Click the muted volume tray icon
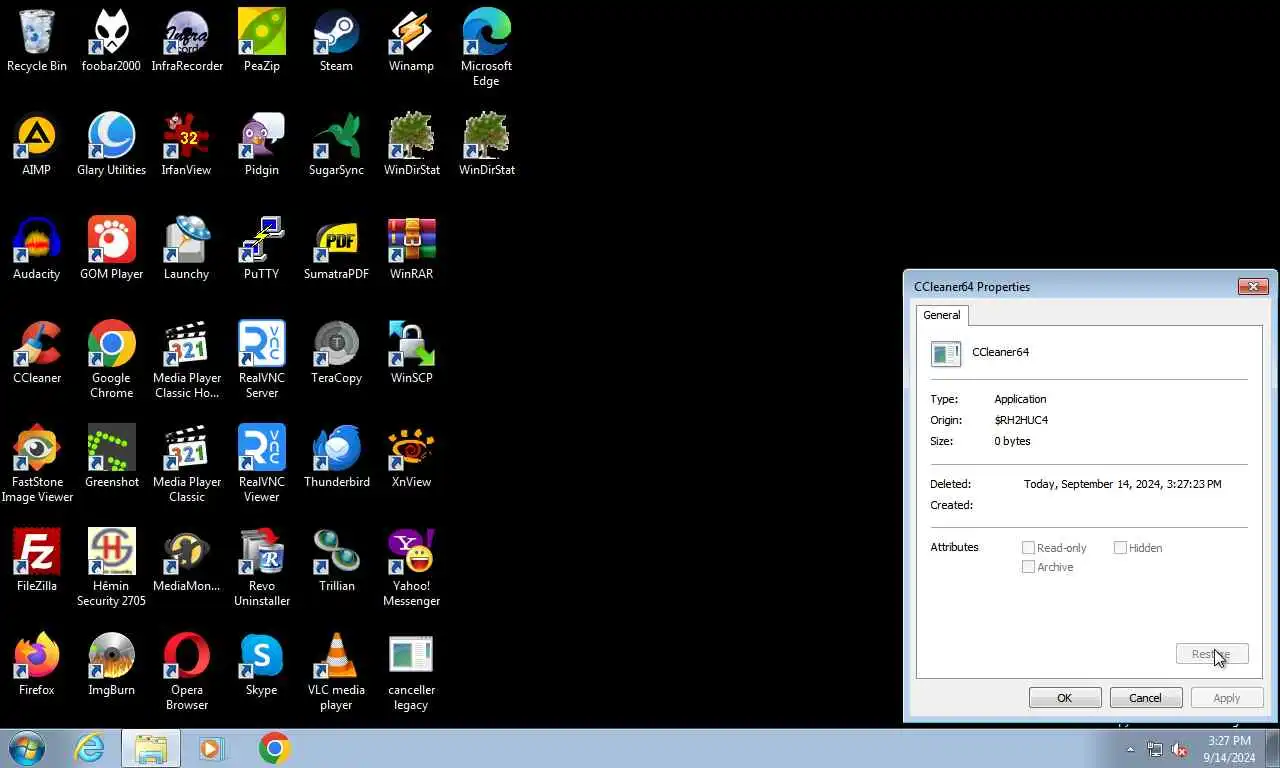 pyautogui.click(x=1179, y=749)
